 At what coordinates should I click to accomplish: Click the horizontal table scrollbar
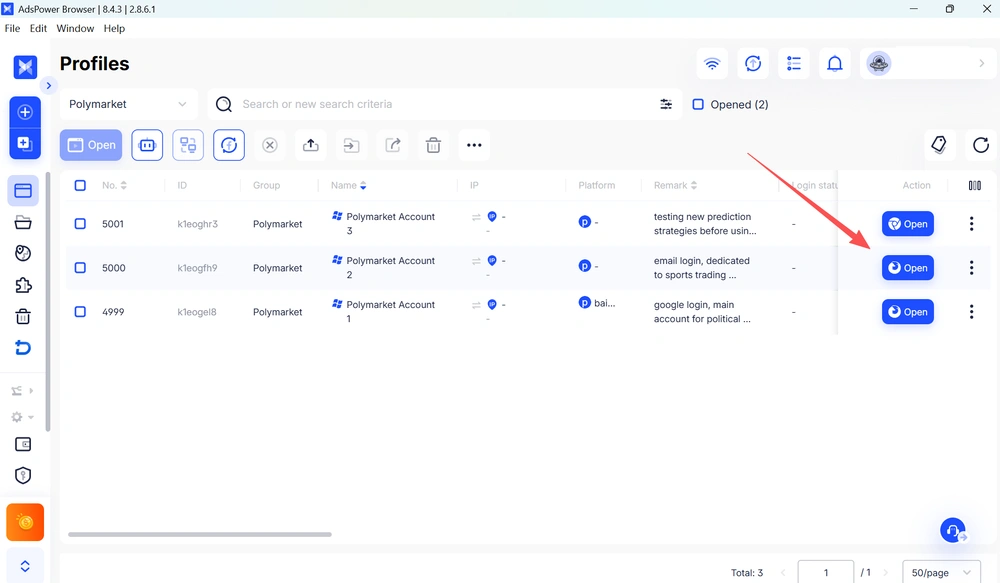click(x=200, y=535)
